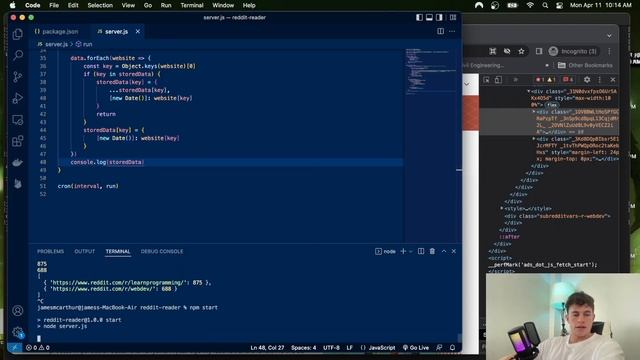The image size is (640, 360).
Task: Change file encoding via UTF-8
Action: tap(331, 348)
